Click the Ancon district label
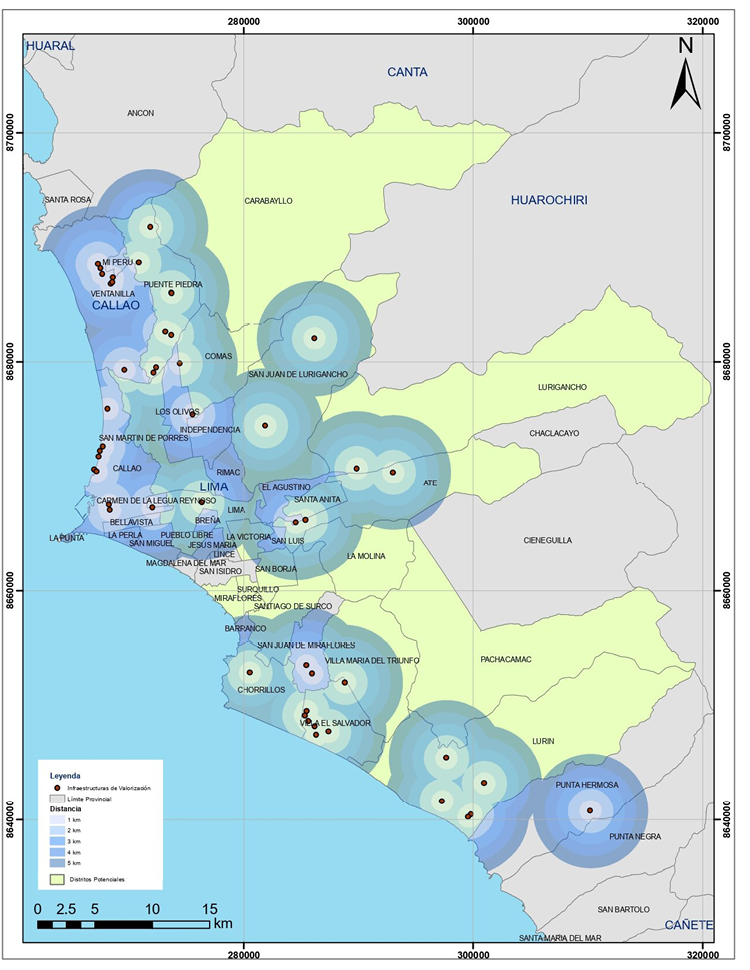This screenshot has width=750, height=970. click(x=141, y=113)
